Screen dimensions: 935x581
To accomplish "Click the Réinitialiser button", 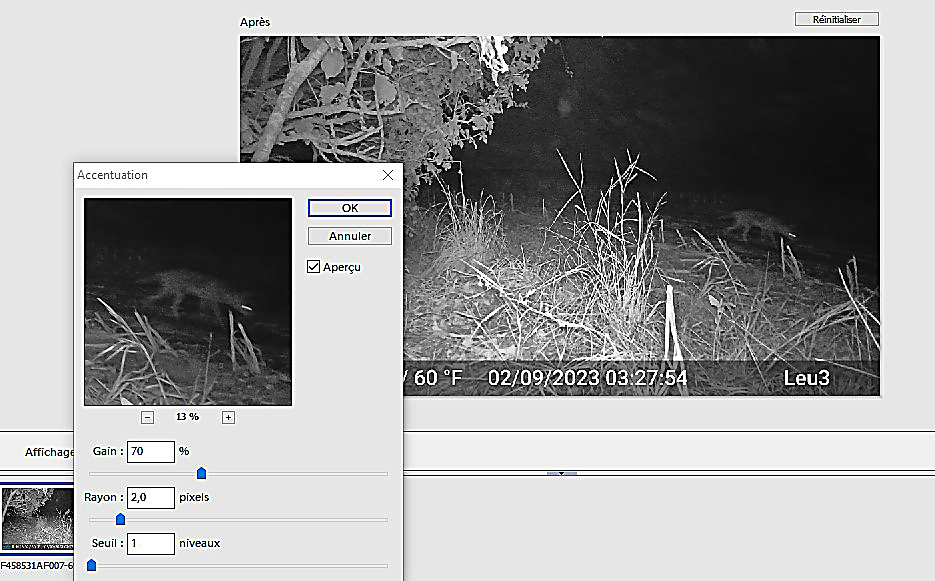I will [836, 19].
